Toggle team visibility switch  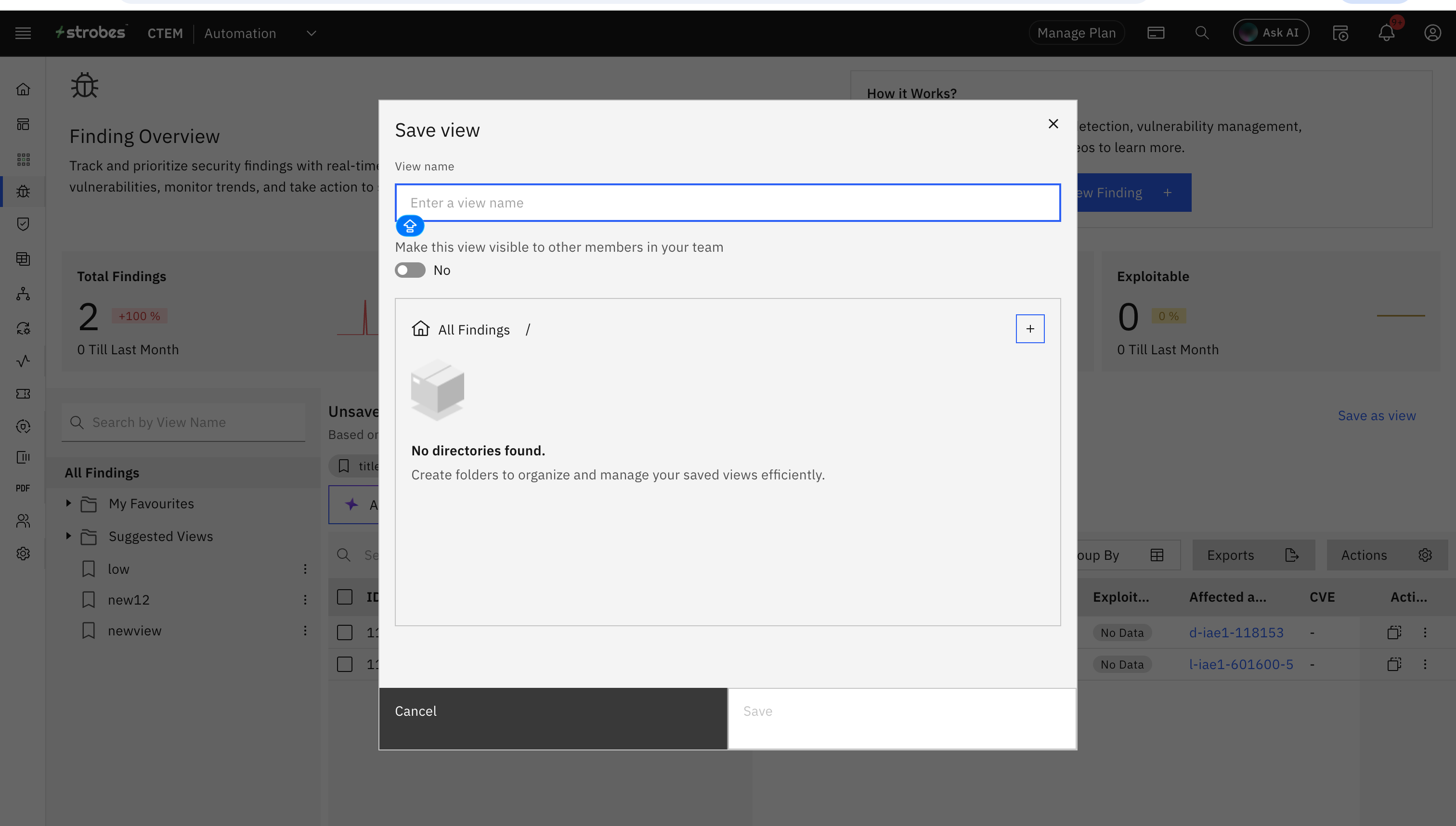(x=410, y=270)
